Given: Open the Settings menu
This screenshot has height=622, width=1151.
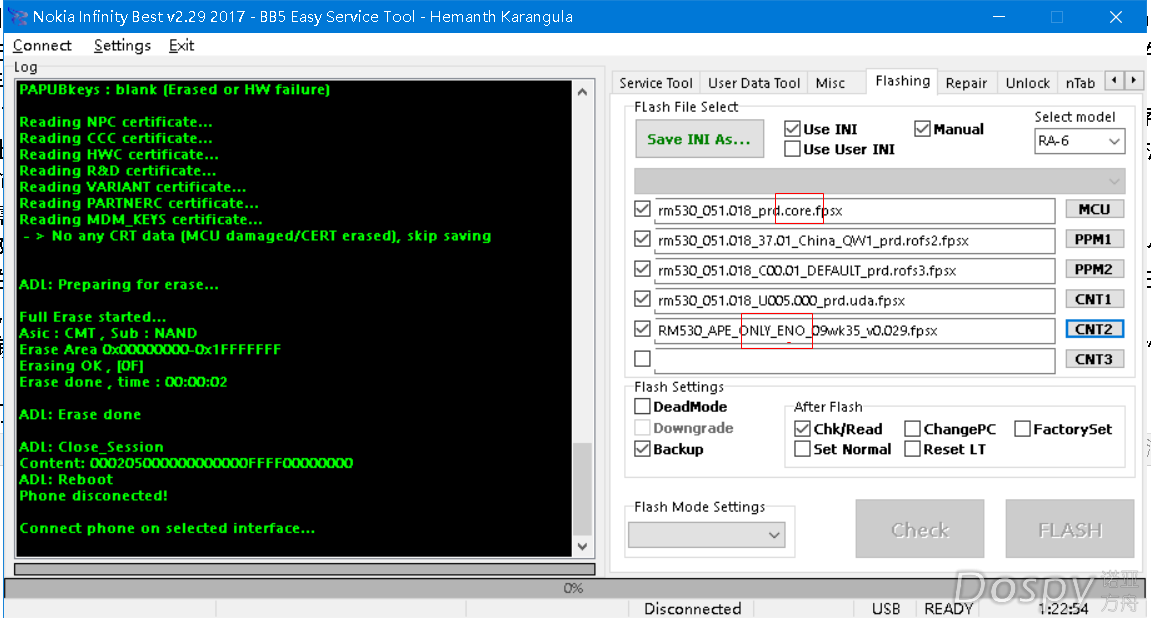Looking at the screenshot, I should click(x=123, y=46).
